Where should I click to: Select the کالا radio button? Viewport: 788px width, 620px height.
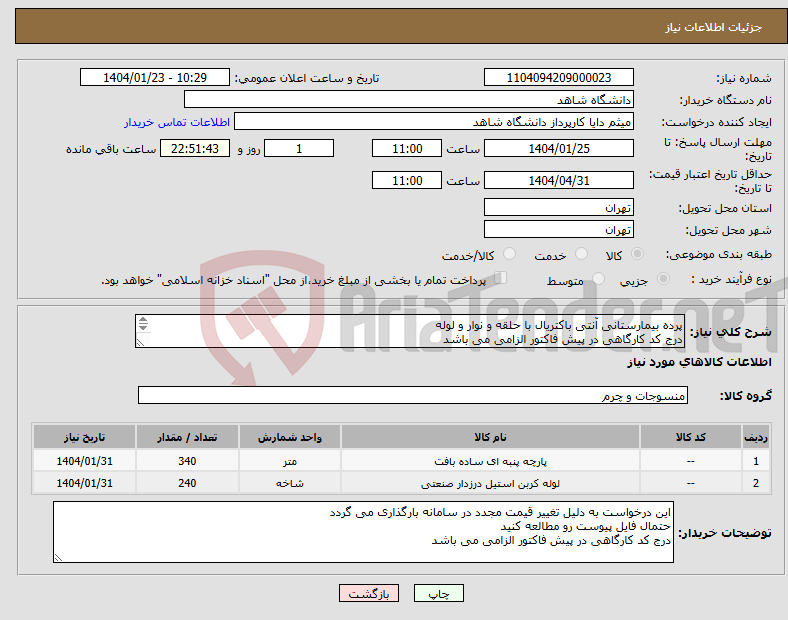point(637,254)
